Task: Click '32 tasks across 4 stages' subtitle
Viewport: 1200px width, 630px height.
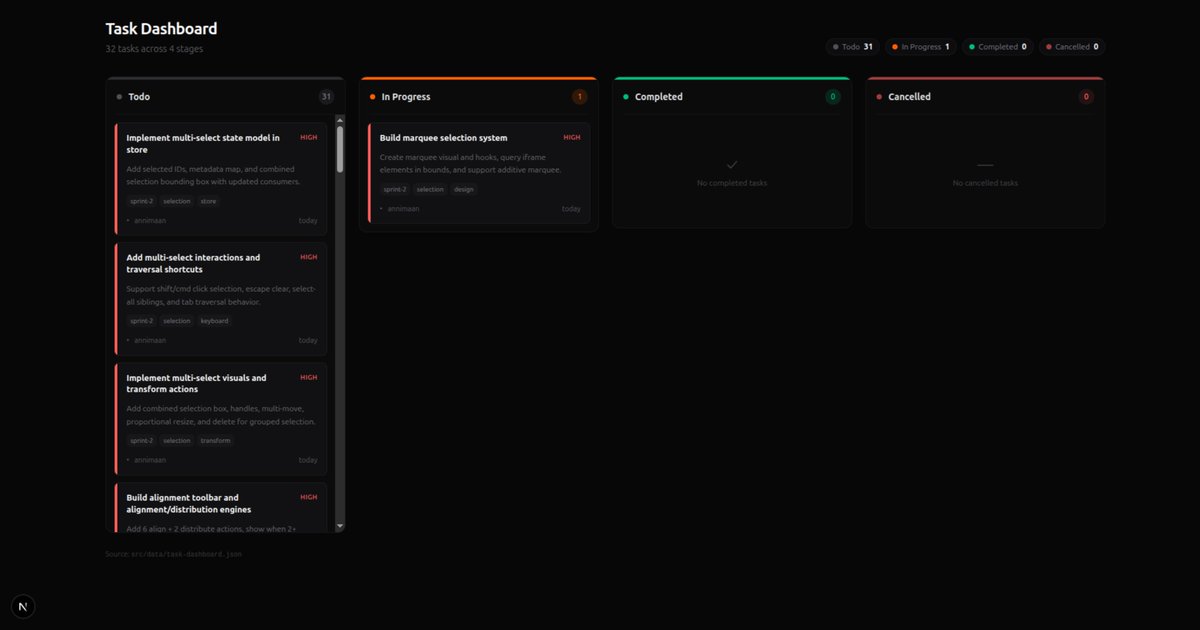Action: click(x=154, y=49)
